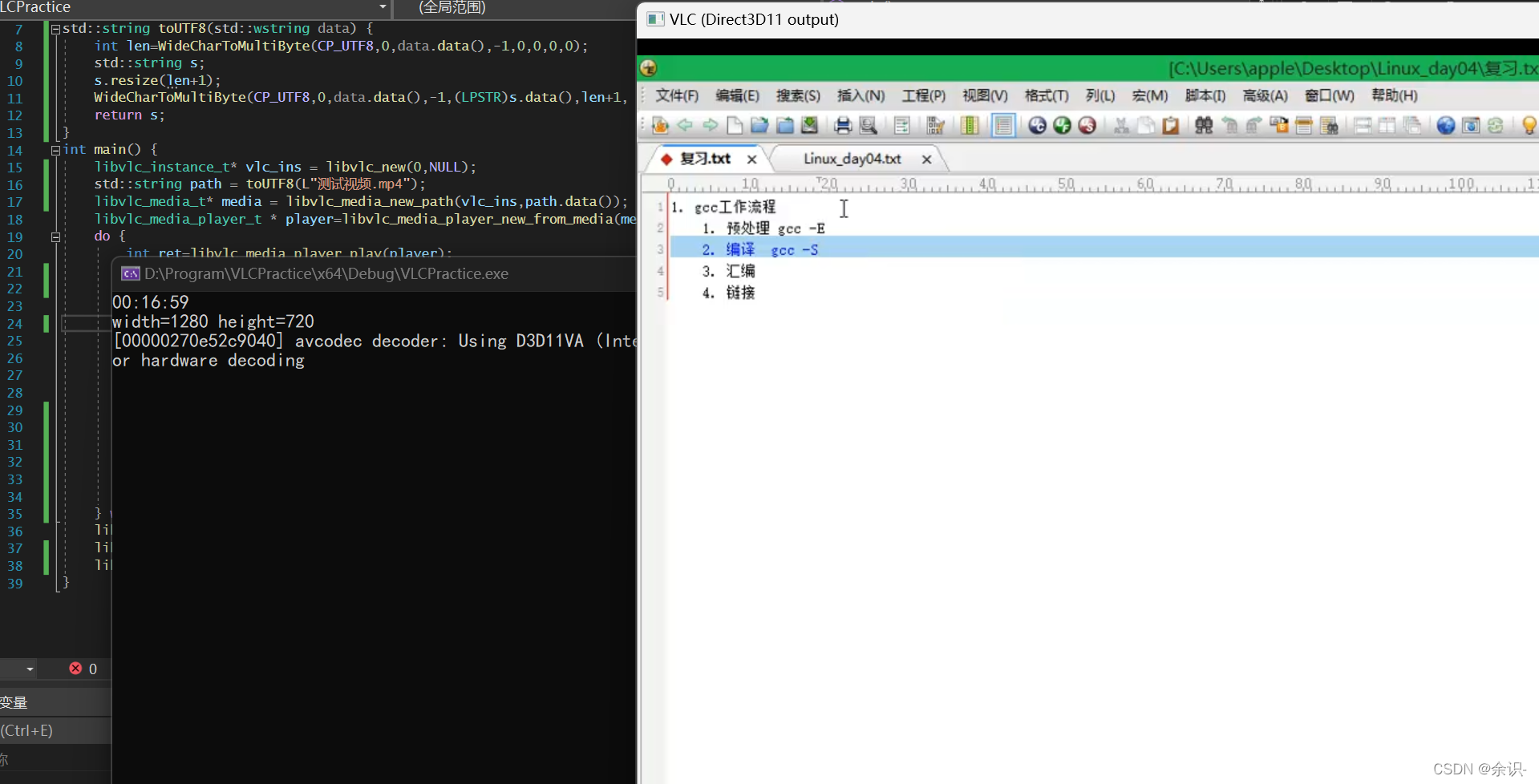The image size is (1539, 784).
Task: Close the Linux_day04.txt tab
Action: coord(926,160)
